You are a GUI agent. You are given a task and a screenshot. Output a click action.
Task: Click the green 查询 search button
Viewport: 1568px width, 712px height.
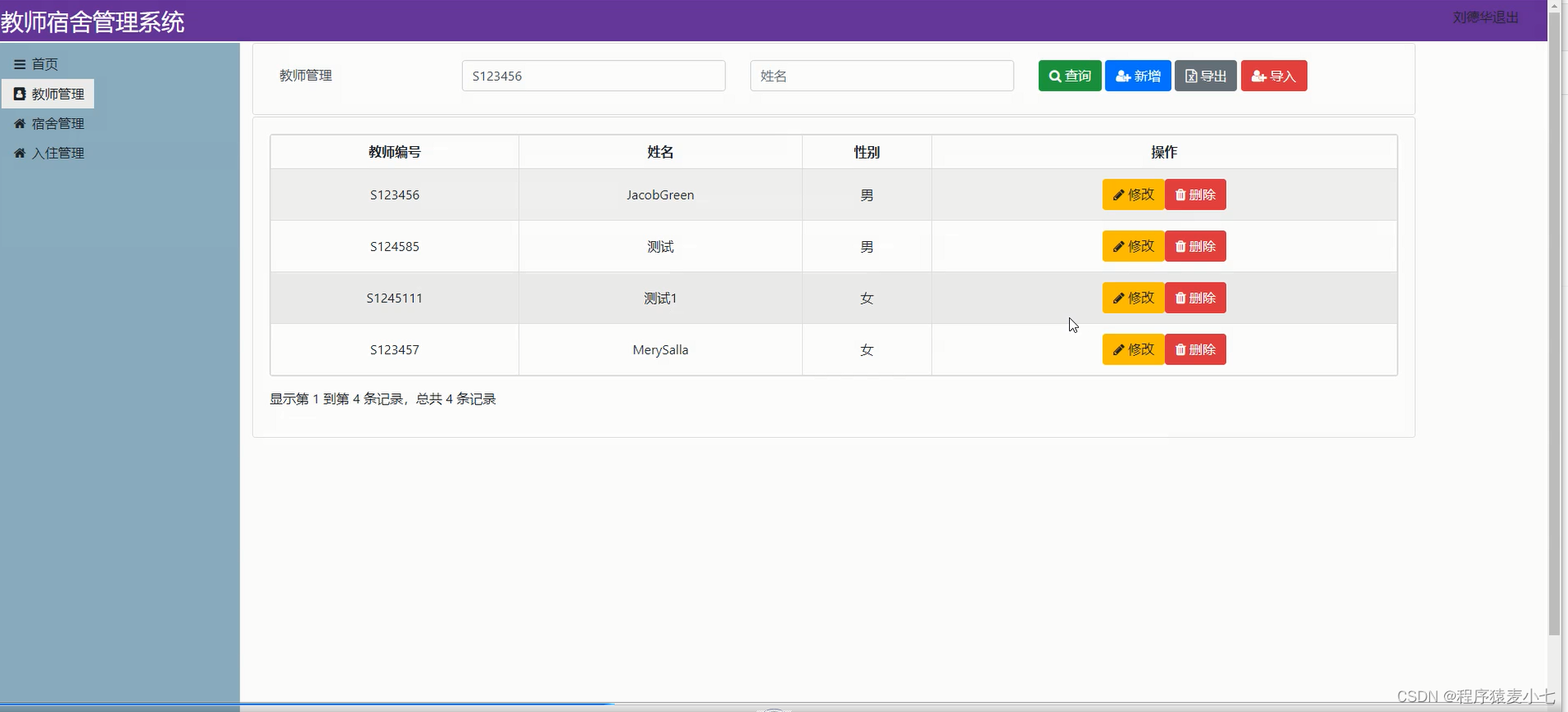(1070, 76)
